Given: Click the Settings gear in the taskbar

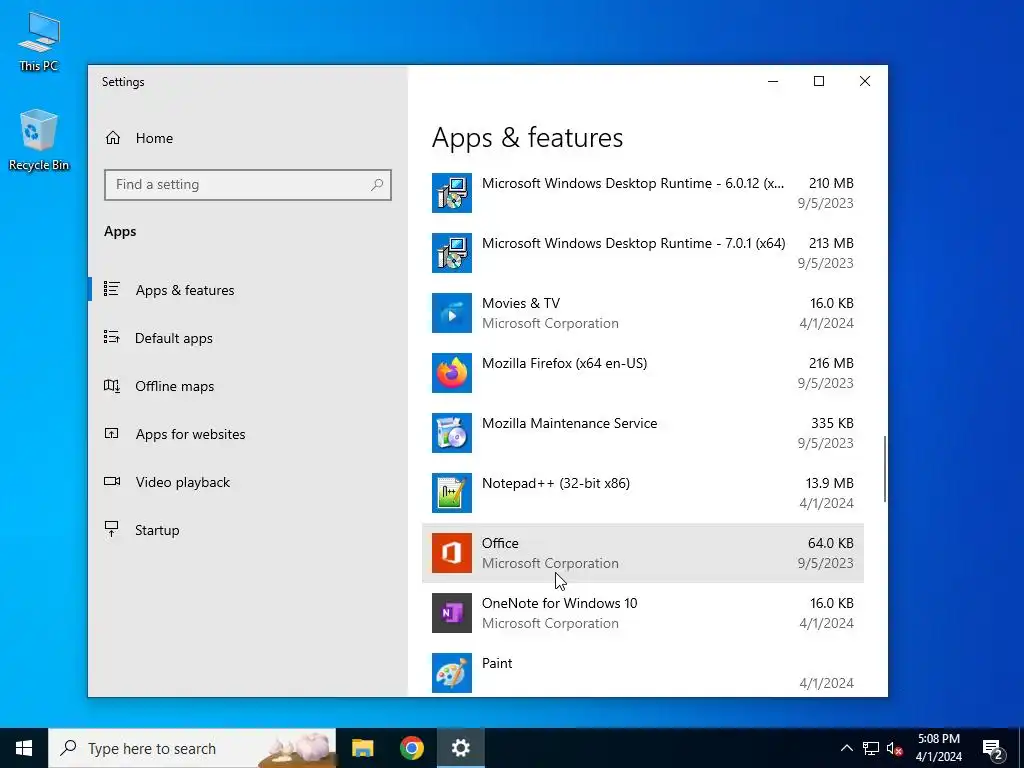Looking at the screenshot, I should tap(460, 748).
